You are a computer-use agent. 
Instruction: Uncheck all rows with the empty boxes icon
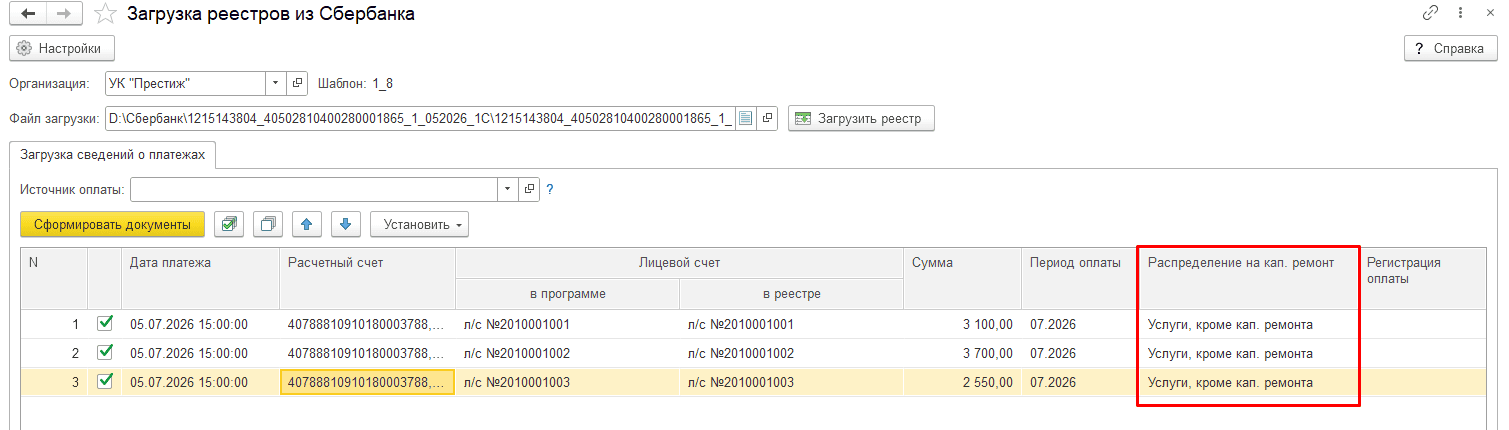(x=268, y=225)
